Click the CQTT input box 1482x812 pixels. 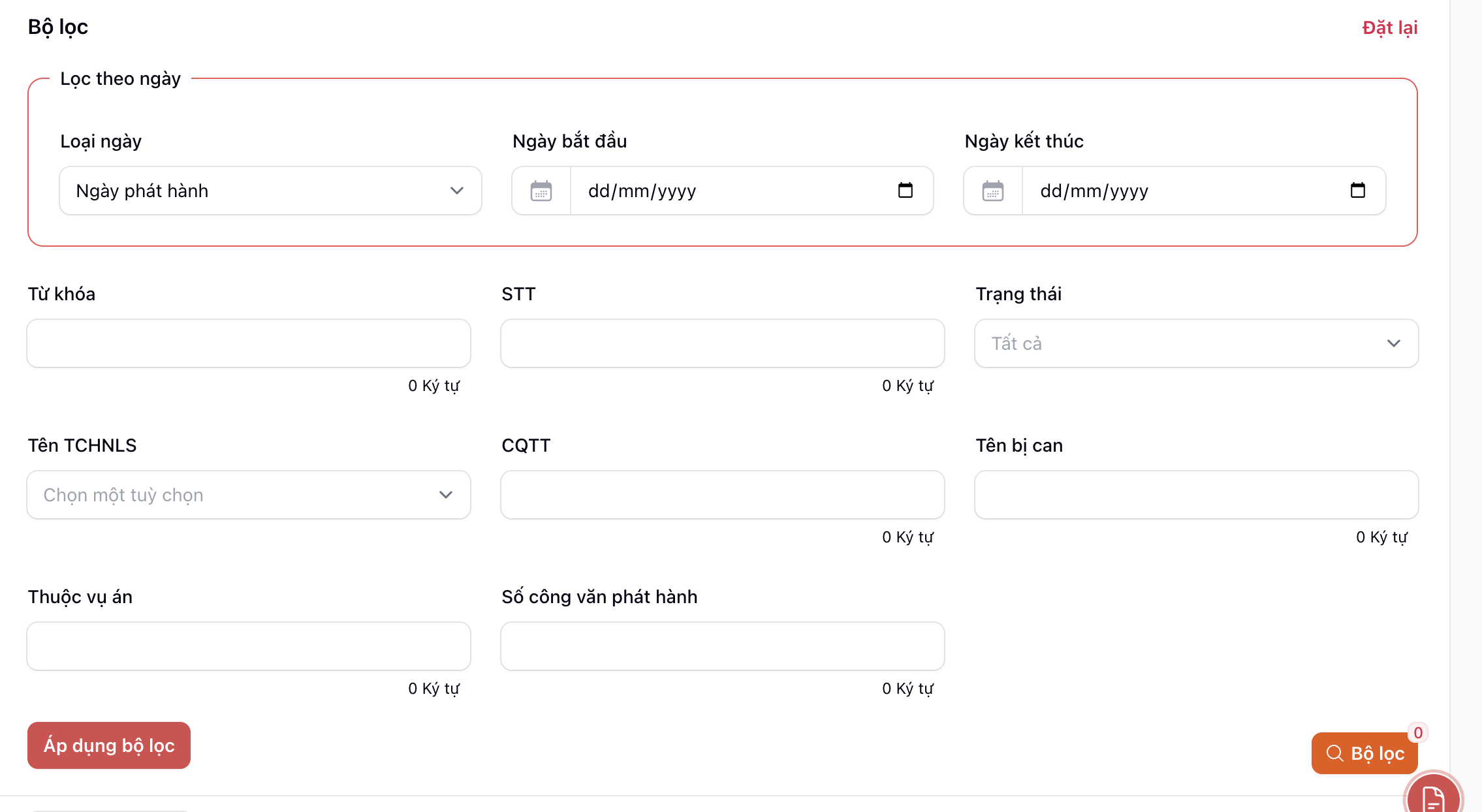(x=722, y=495)
